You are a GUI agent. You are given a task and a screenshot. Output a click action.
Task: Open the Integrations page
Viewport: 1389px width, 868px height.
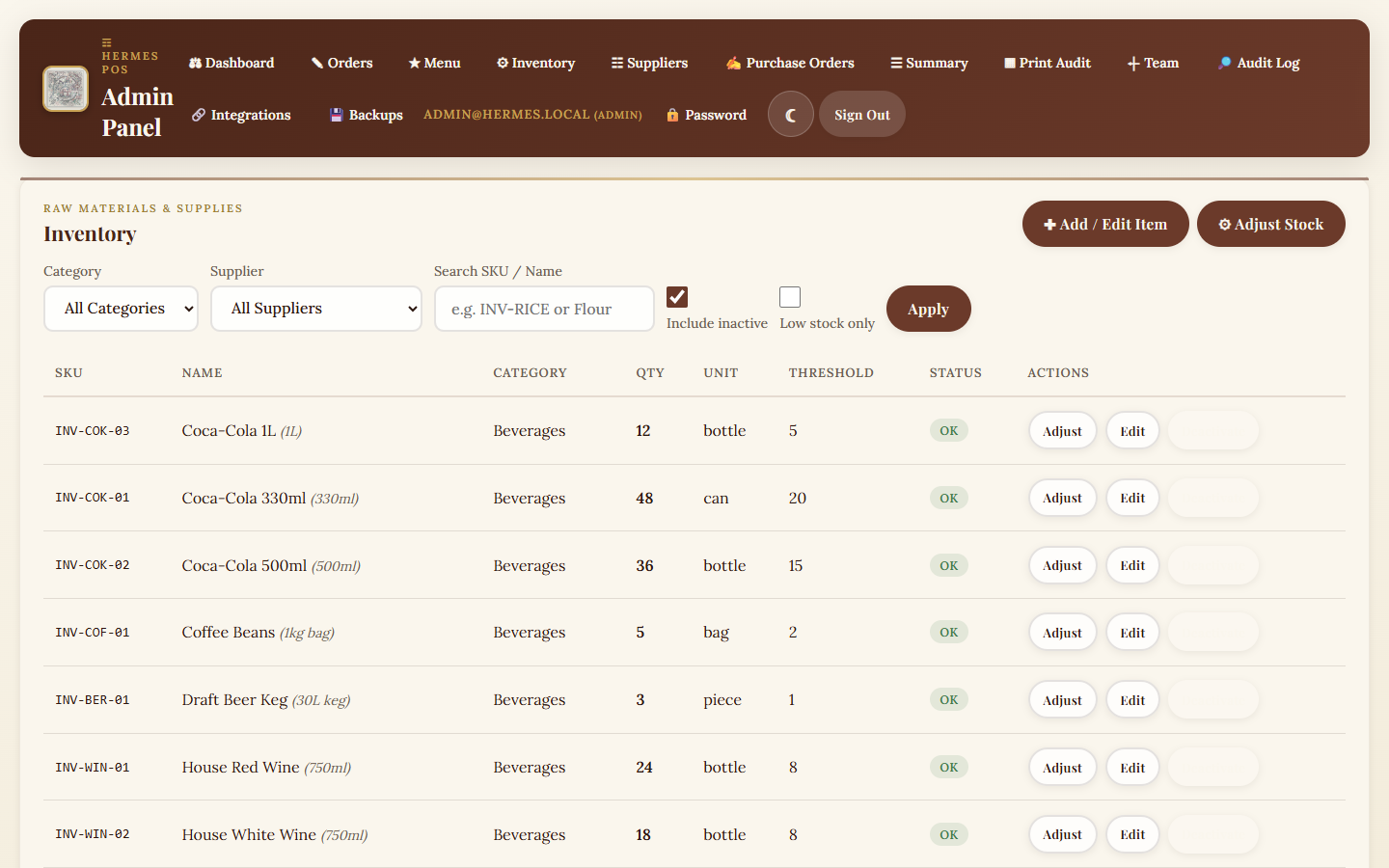(x=241, y=115)
